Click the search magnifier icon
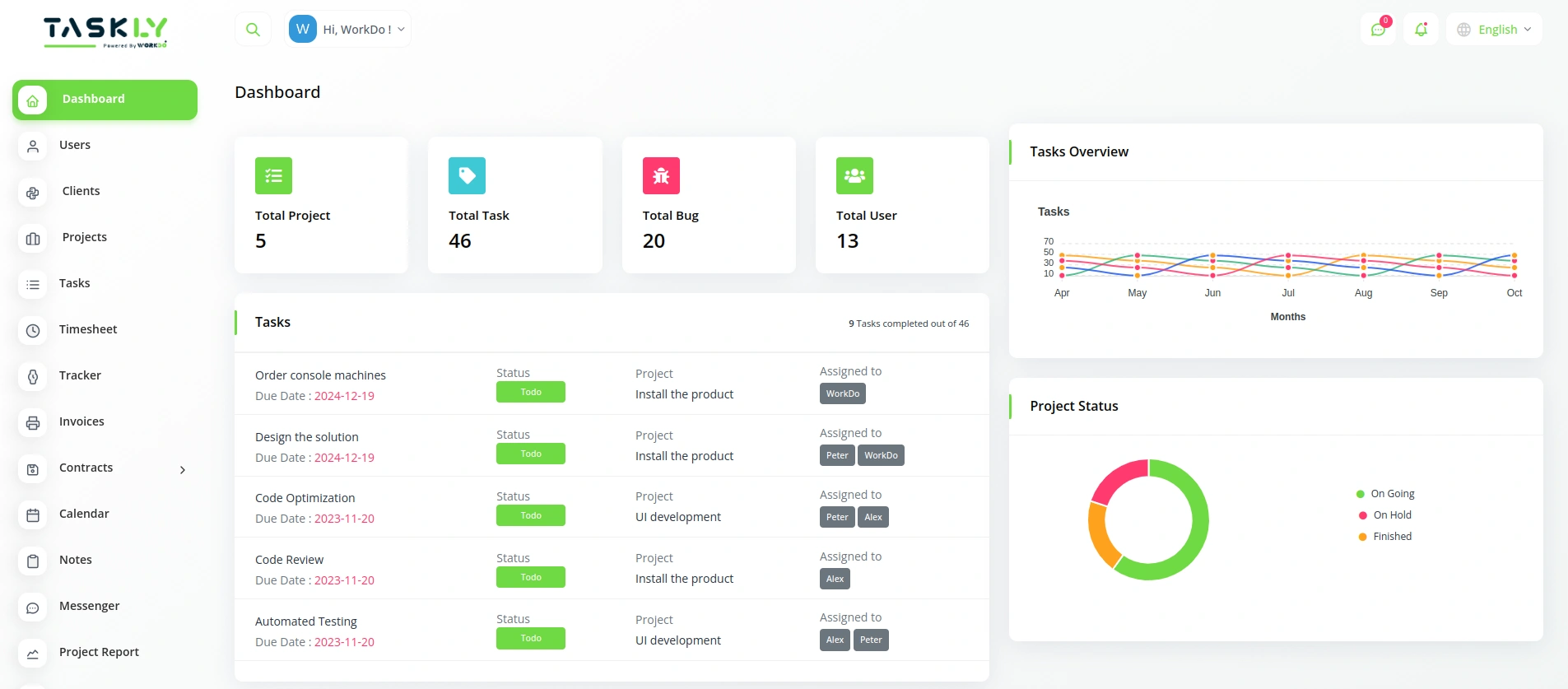This screenshot has height=689, width=1568. pos(253,30)
